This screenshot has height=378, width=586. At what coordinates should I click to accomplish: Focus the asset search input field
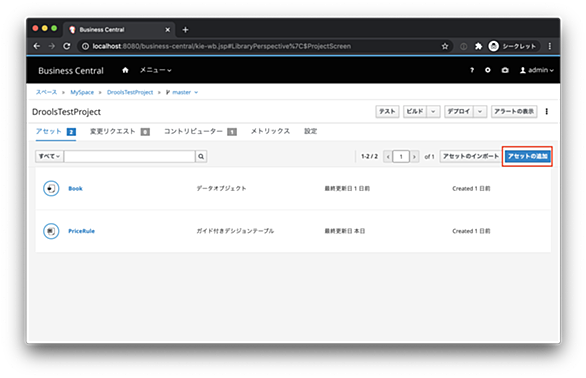pos(130,156)
